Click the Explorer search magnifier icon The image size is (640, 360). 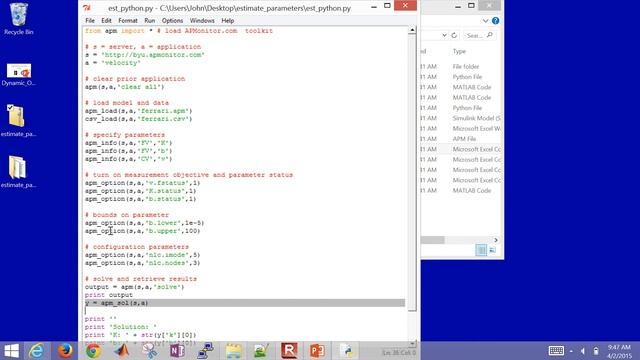click(490, 36)
